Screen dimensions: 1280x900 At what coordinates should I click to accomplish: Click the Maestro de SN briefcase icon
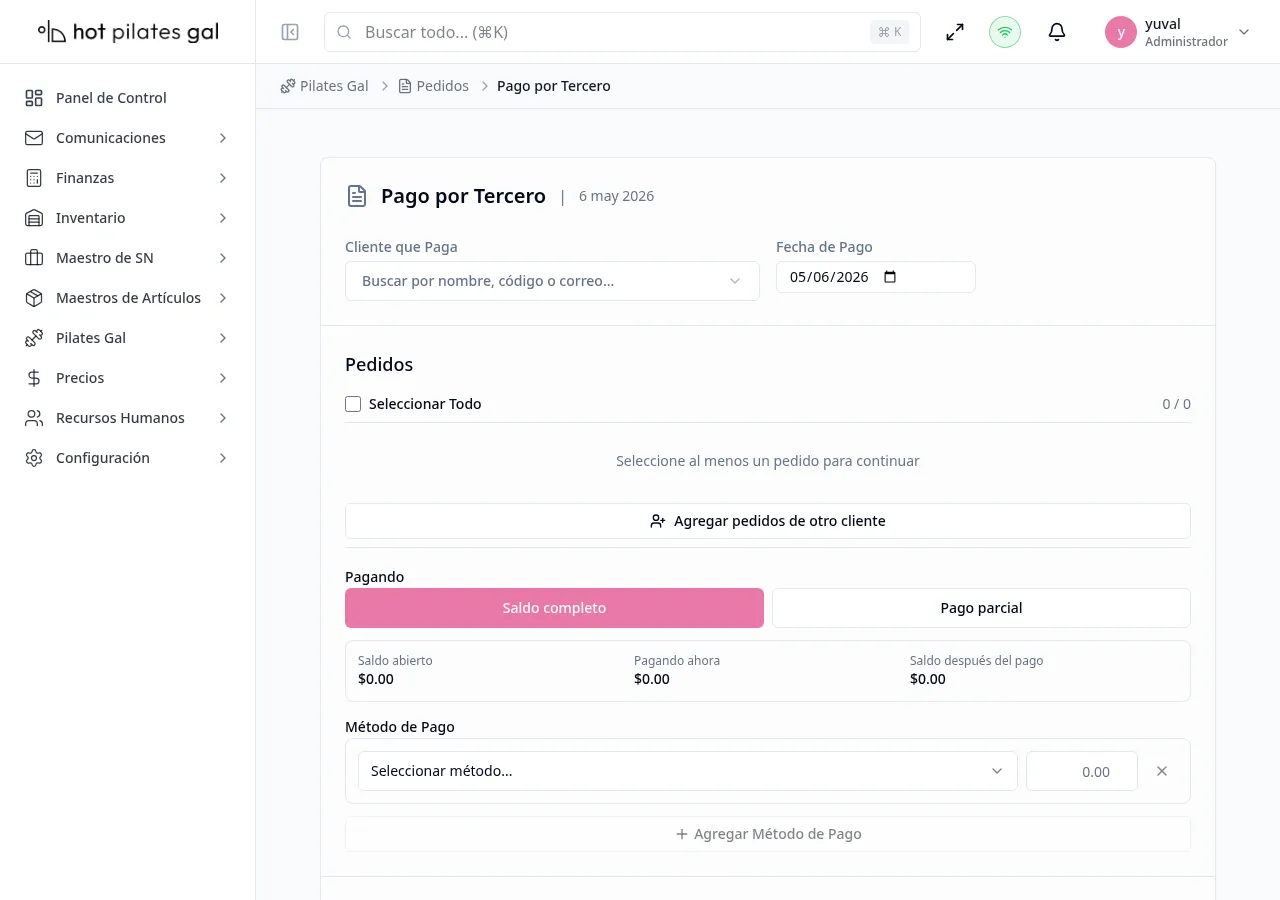34,258
